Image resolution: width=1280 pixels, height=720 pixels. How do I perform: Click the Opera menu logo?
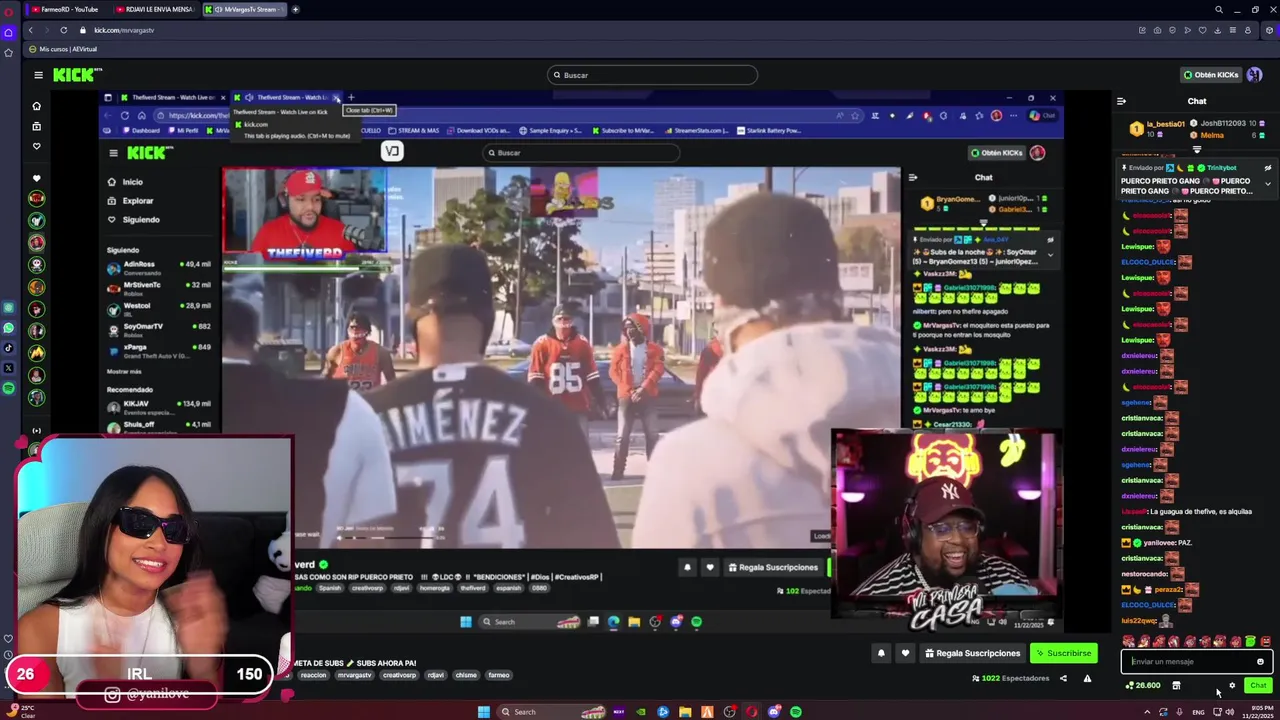(x=9, y=10)
